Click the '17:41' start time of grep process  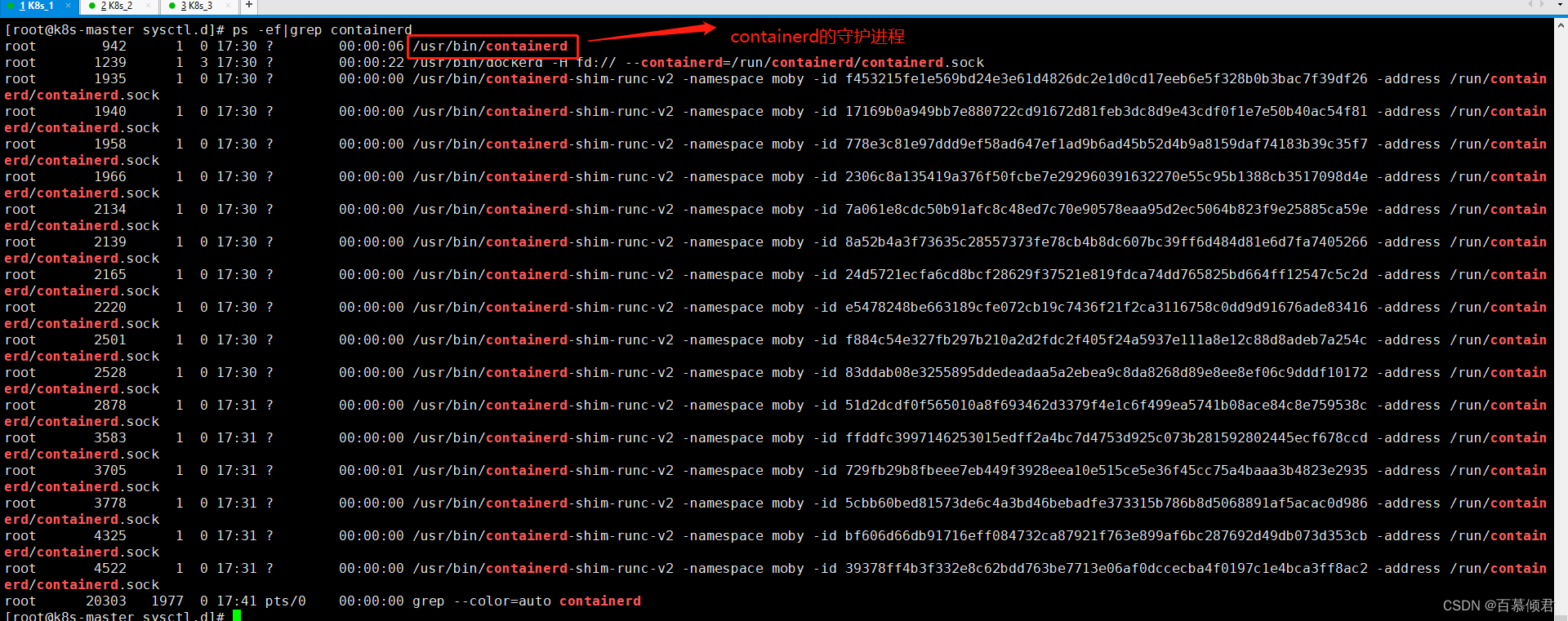coord(237,601)
